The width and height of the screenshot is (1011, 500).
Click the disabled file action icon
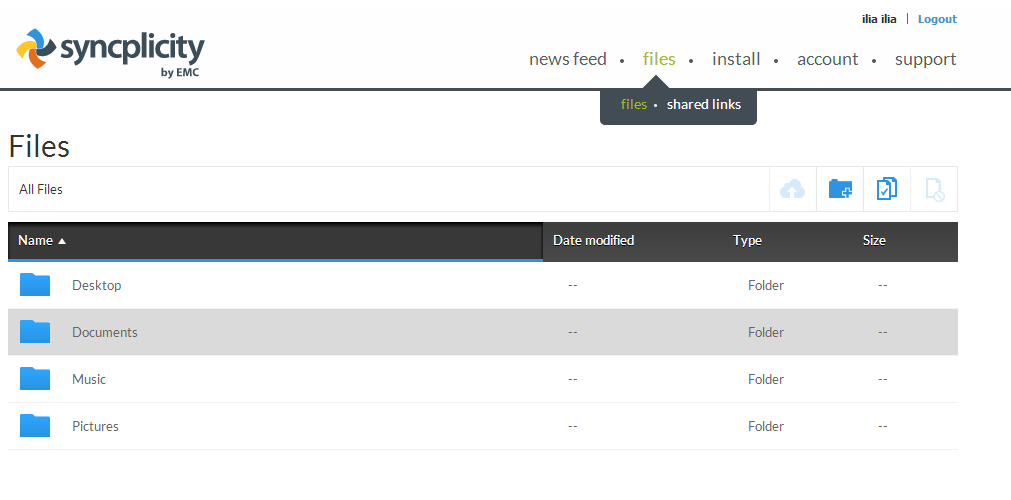[x=934, y=189]
